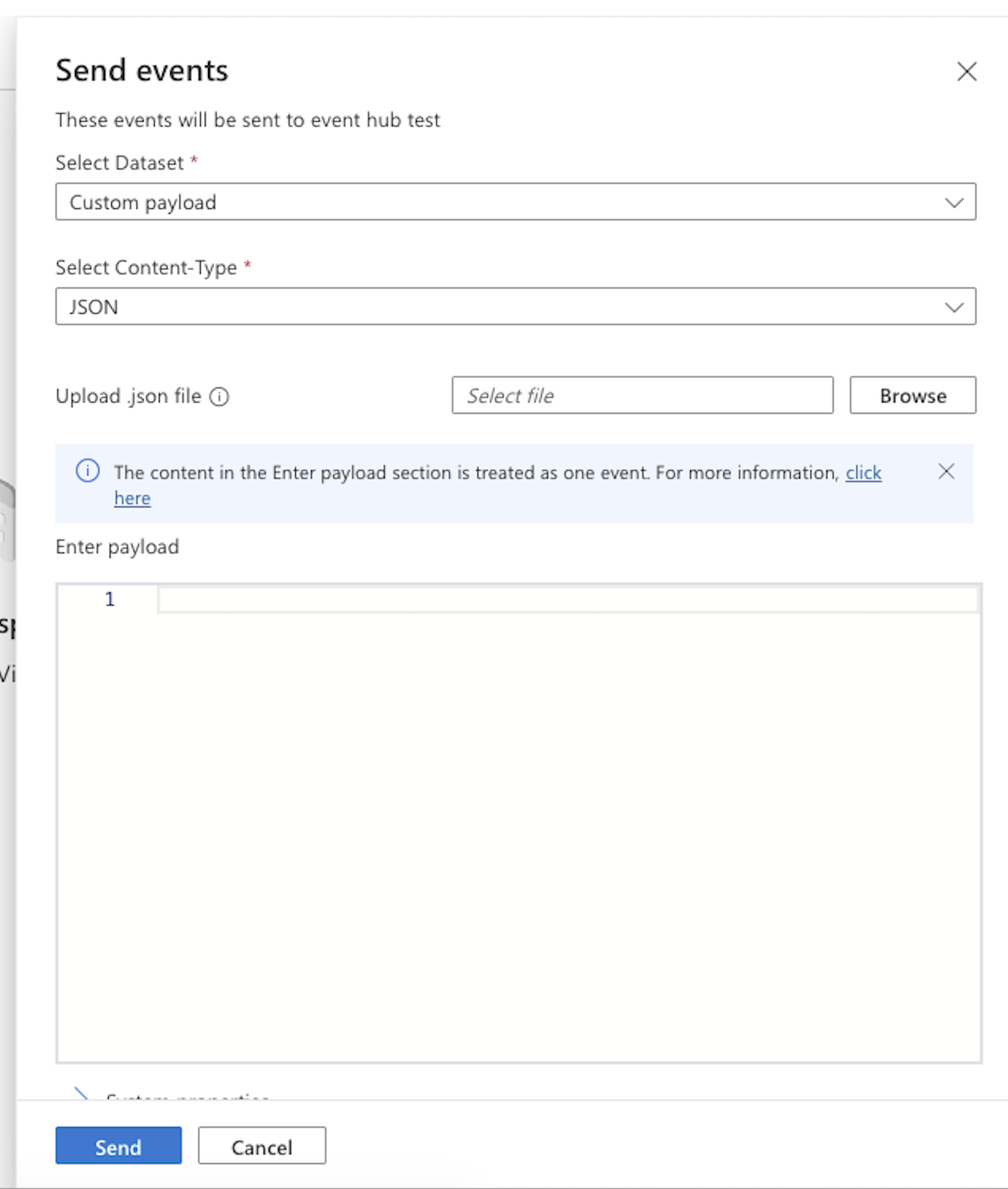This screenshot has width=1008, height=1189.
Task: Open the Select Dataset dropdown
Action: click(516, 202)
